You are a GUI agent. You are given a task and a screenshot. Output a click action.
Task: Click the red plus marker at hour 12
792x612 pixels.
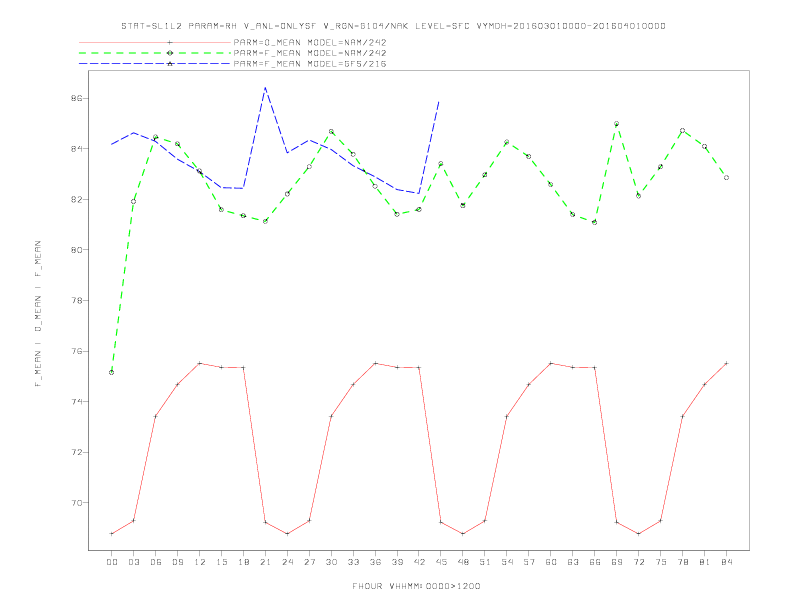(x=200, y=364)
